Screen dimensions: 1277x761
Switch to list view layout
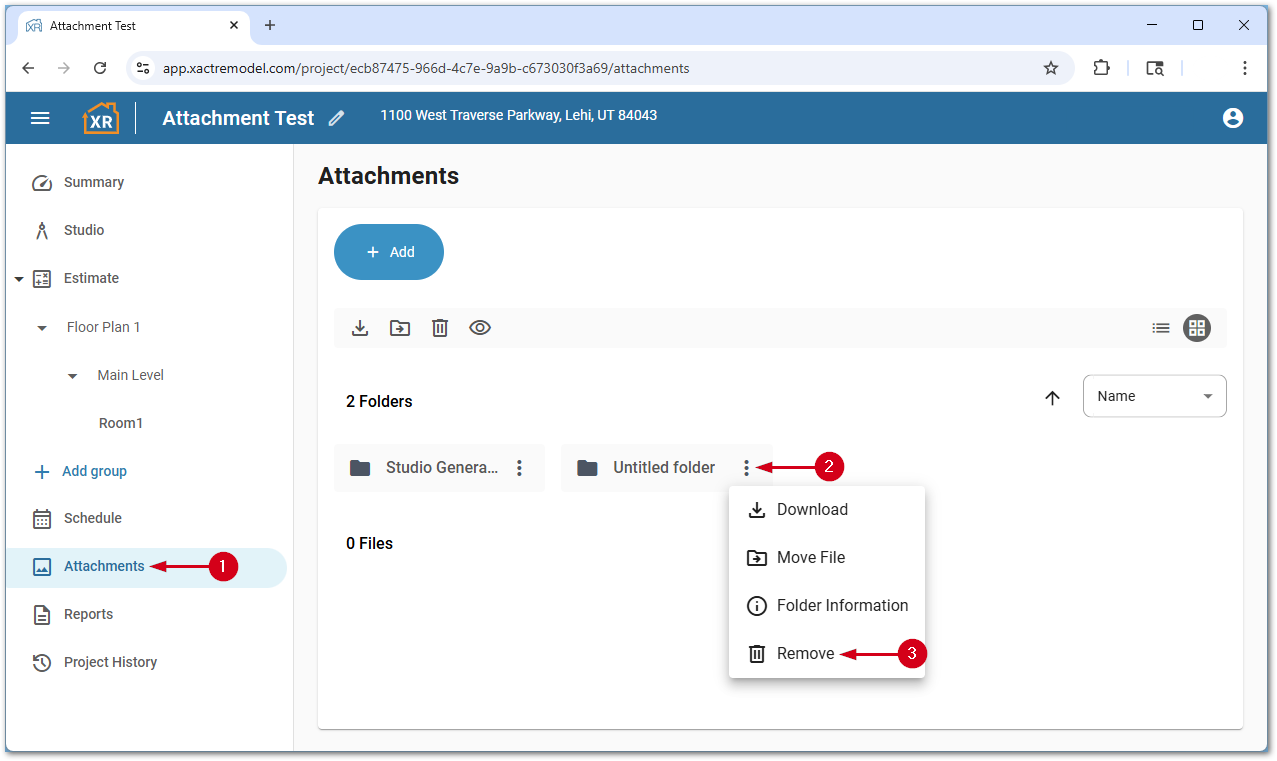pyautogui.click(x=1160, y=328)
